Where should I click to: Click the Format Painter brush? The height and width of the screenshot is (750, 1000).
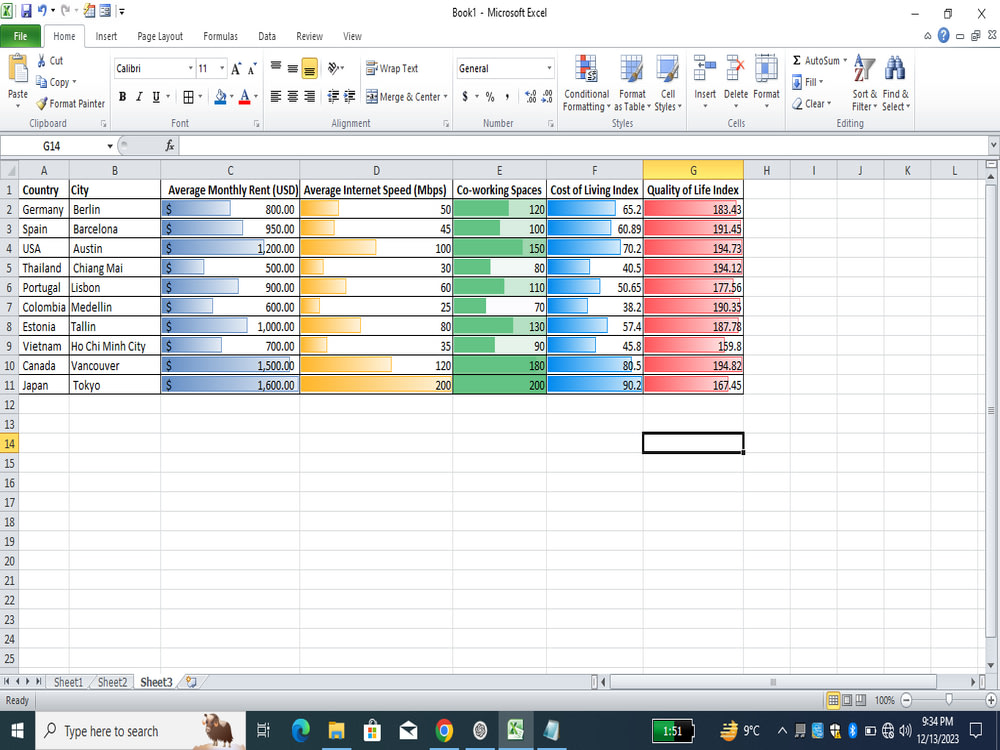[41, 103]
